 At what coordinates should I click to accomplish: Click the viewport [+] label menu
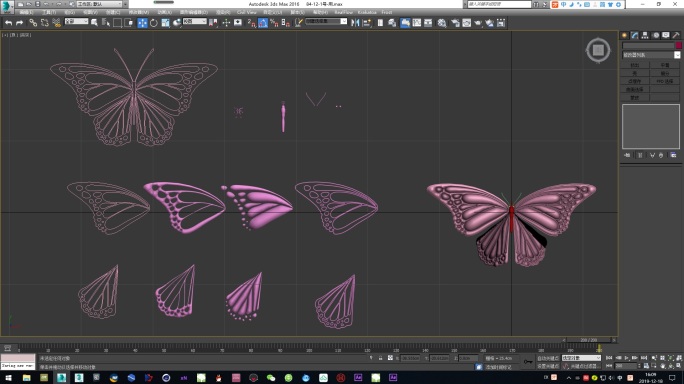tap(5, 35)
